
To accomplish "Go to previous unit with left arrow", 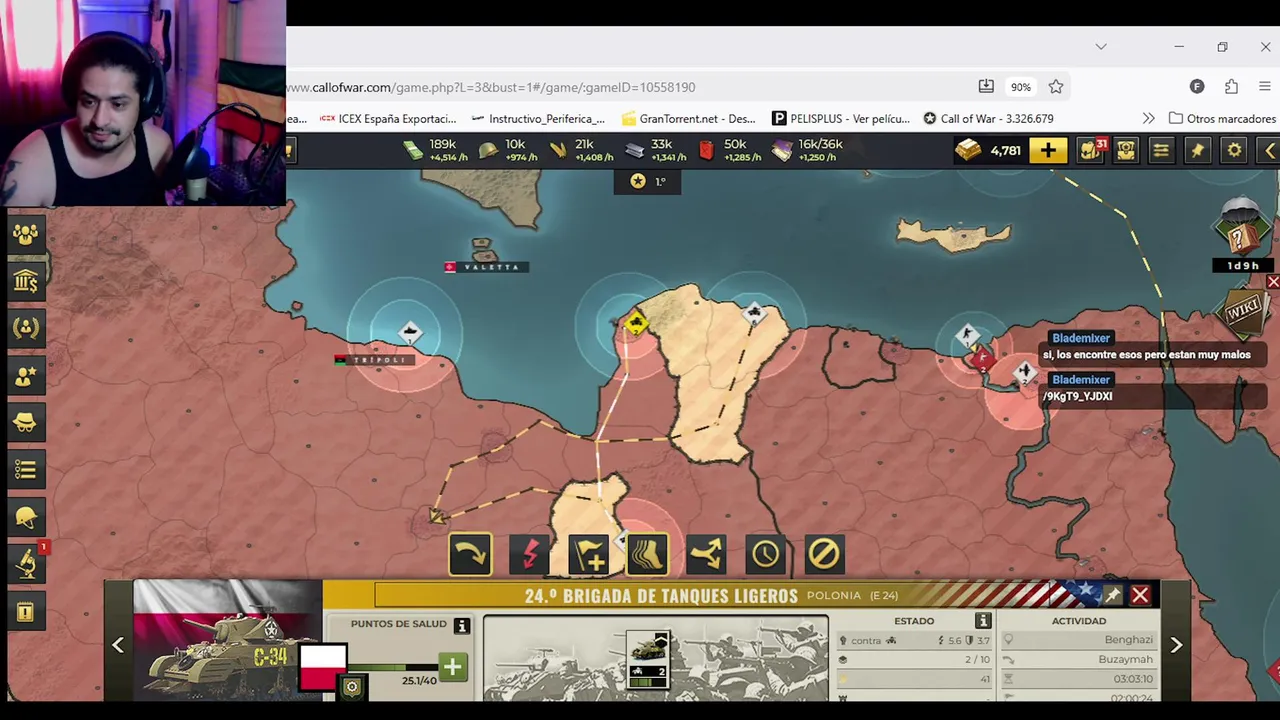I will 118,645.
